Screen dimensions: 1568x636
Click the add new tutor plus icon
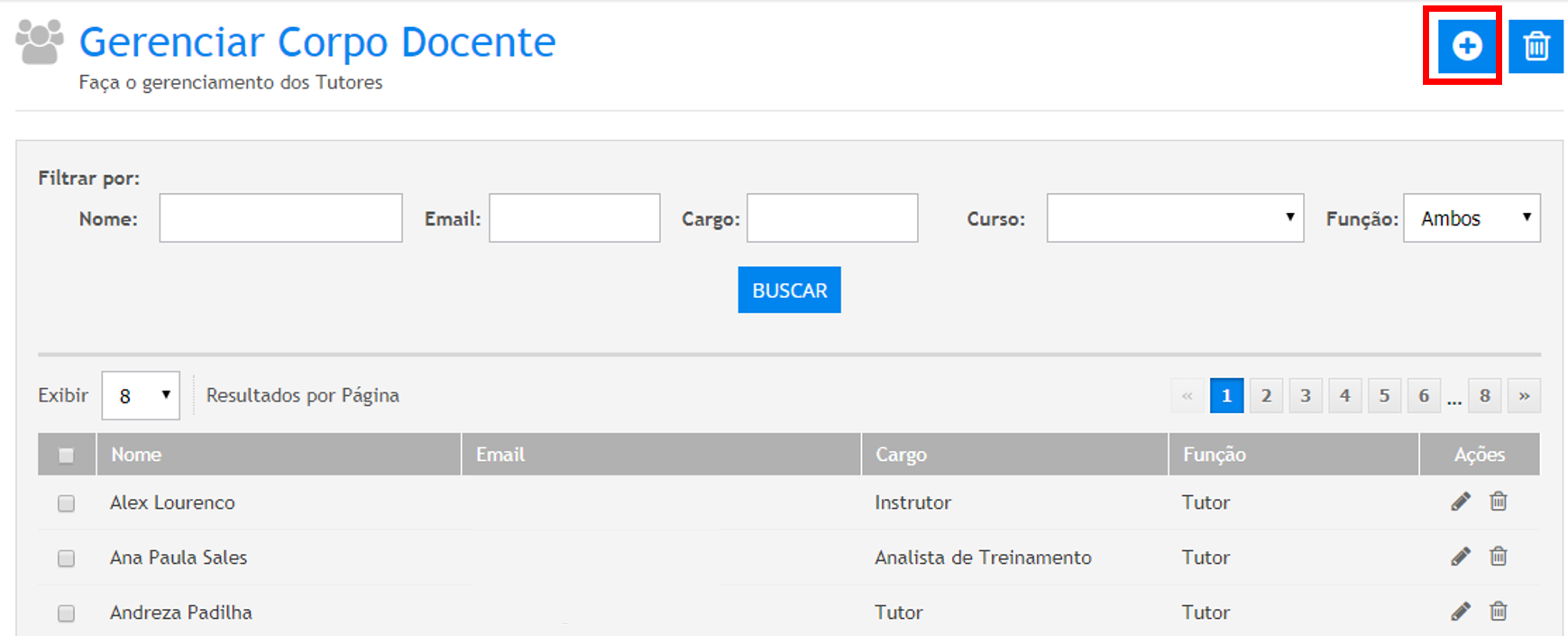coord(1466,46)
